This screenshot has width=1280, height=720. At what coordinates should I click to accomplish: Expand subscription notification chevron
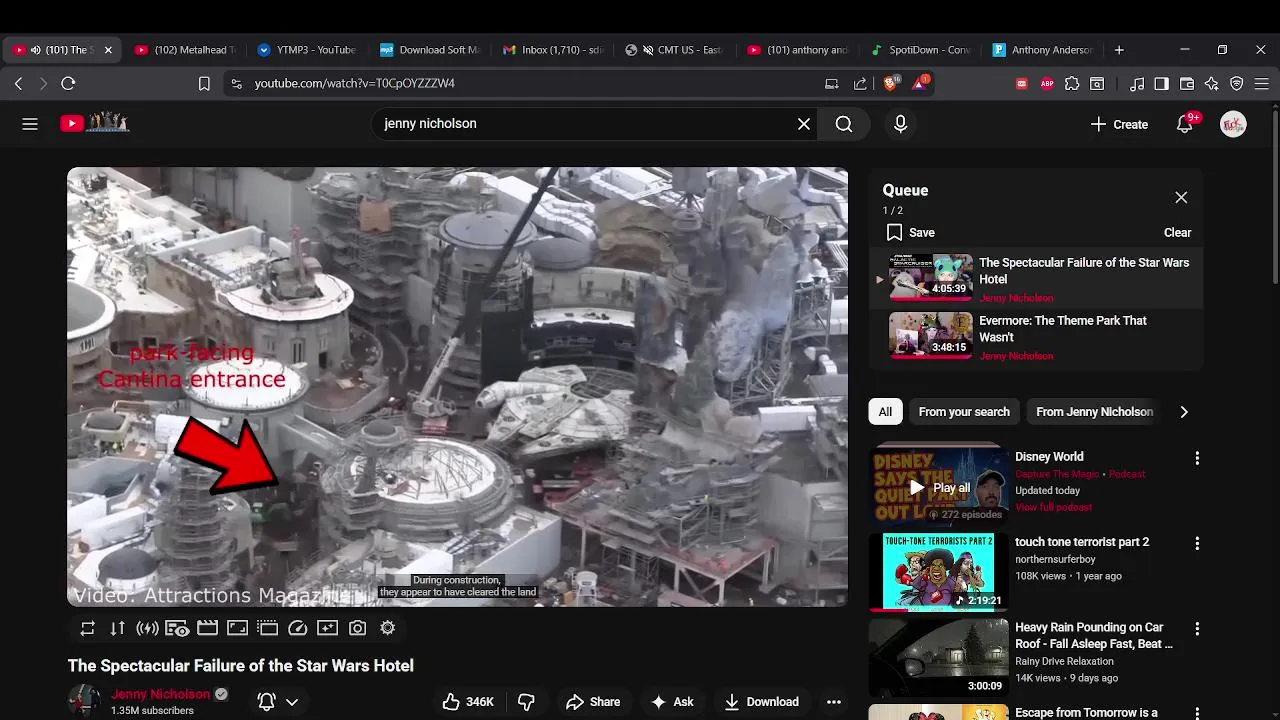click(x=292, y=702)
